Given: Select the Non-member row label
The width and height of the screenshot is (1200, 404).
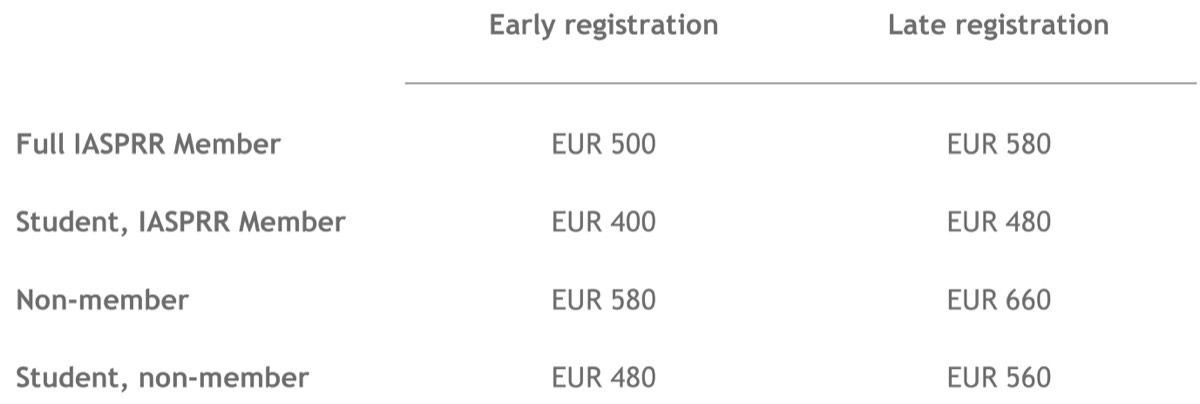Looking at the screenshot, I should coord(102,300).
